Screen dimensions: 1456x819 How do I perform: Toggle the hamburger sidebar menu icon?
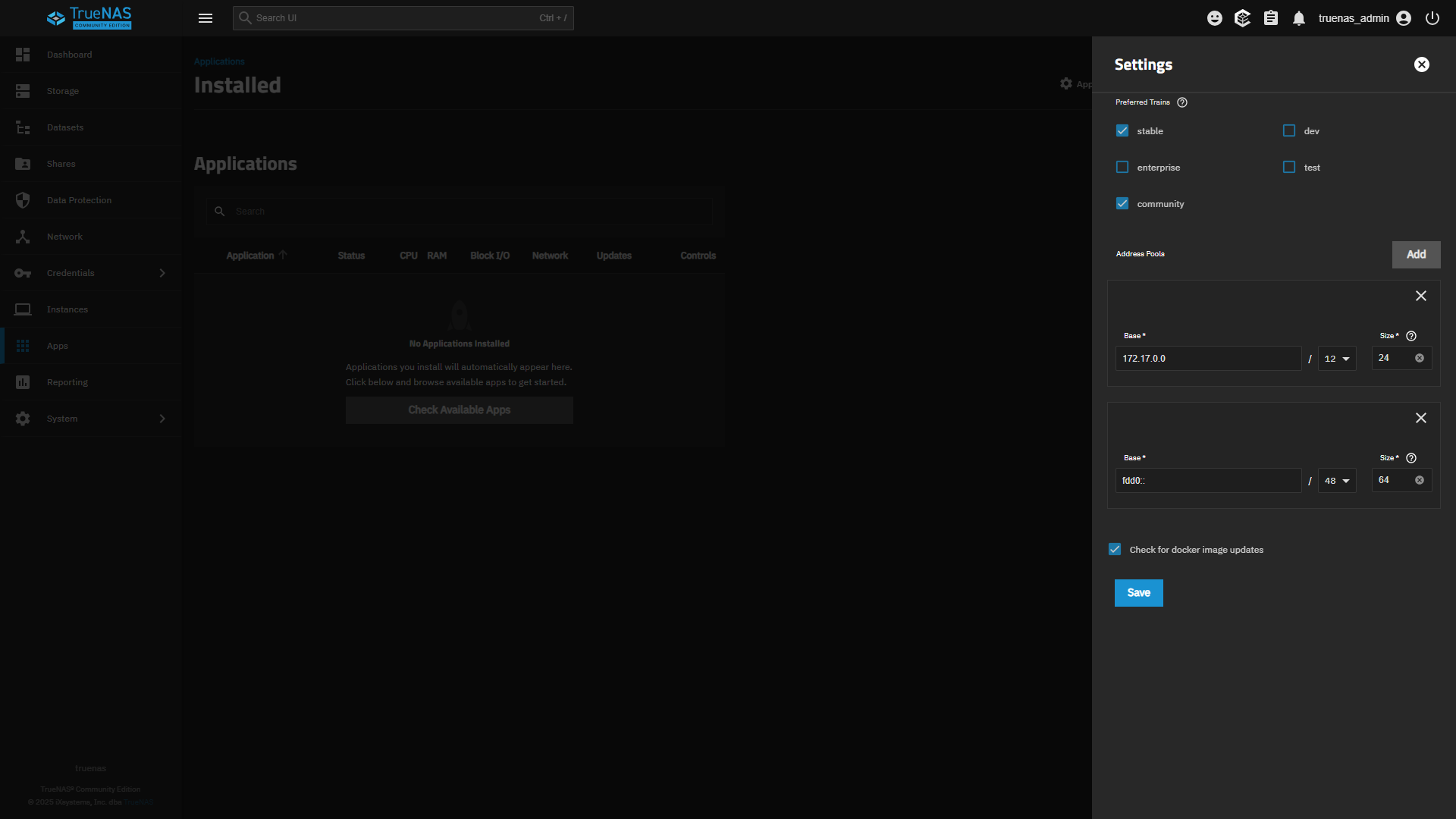pyautogui.click(x=206, y=18)
